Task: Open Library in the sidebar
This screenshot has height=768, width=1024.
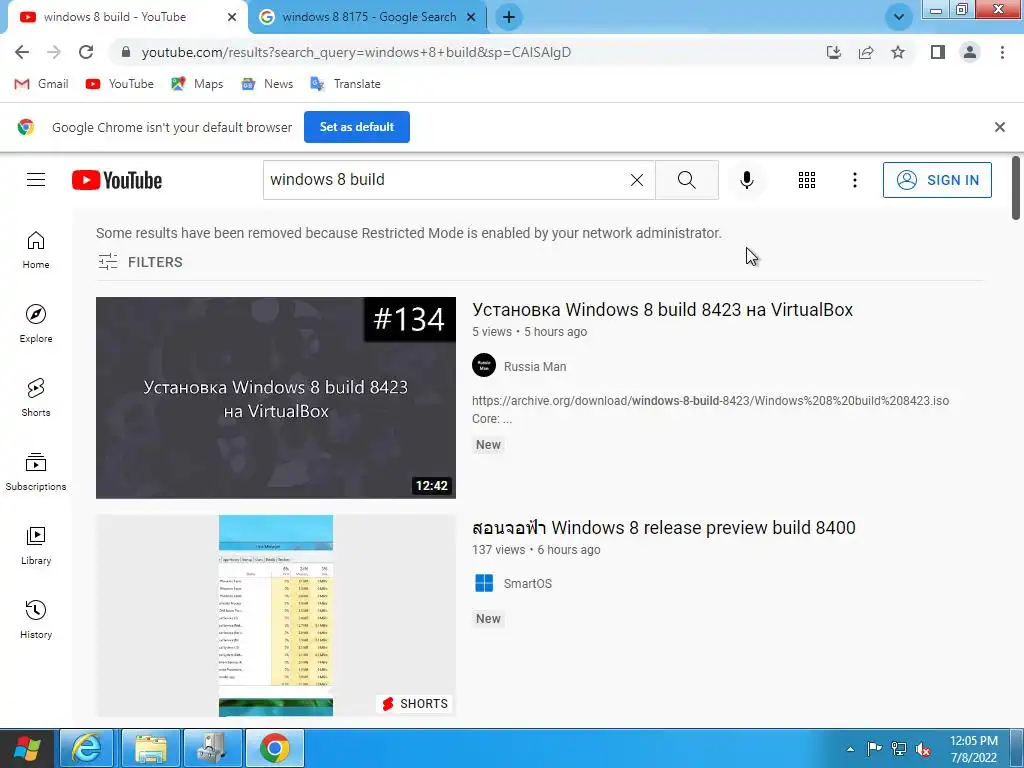Action: click(x=36, y=545)
